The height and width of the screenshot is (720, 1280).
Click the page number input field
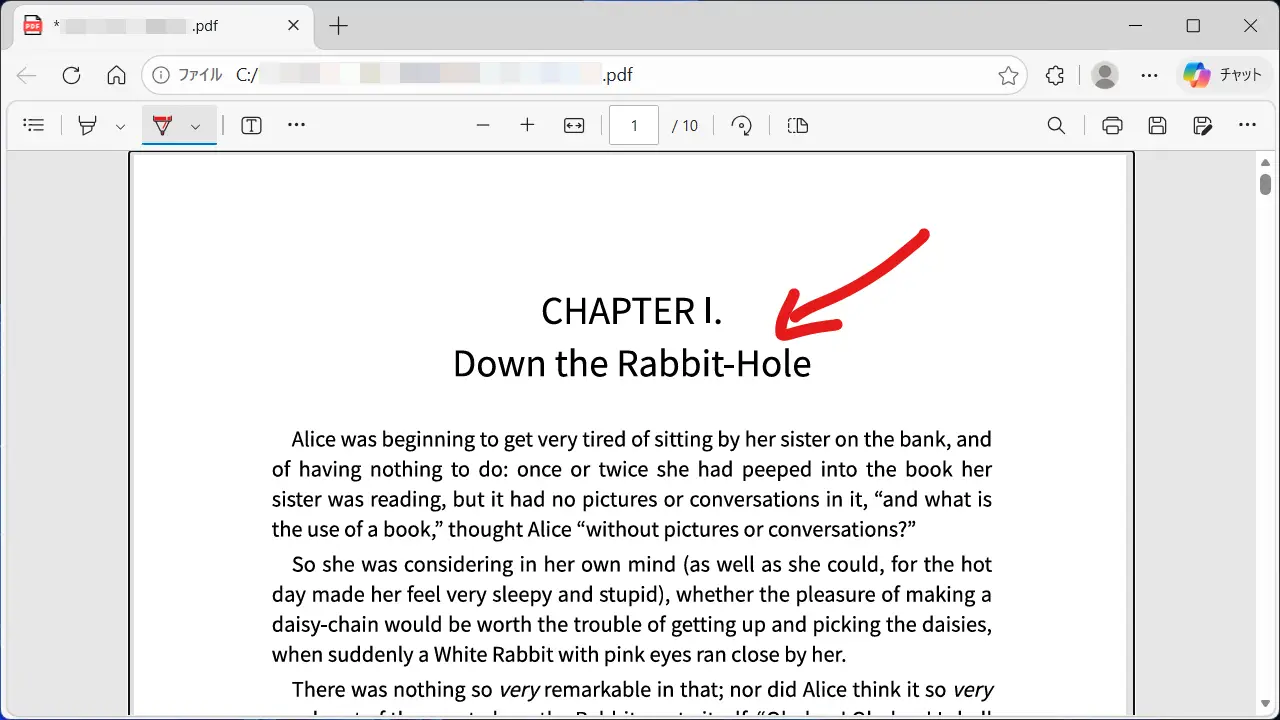point(633,125)
